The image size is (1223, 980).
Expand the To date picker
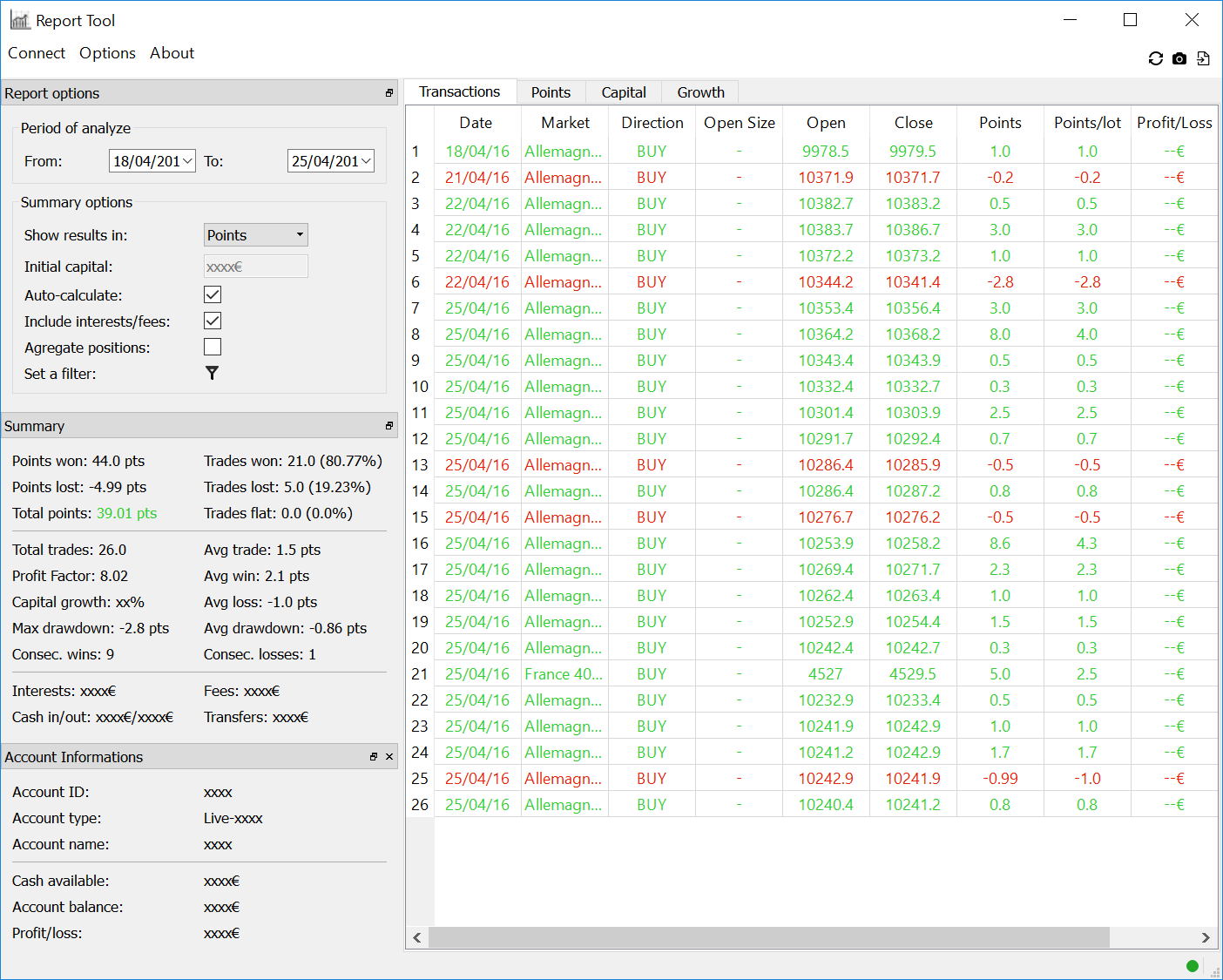click(366, 161)
